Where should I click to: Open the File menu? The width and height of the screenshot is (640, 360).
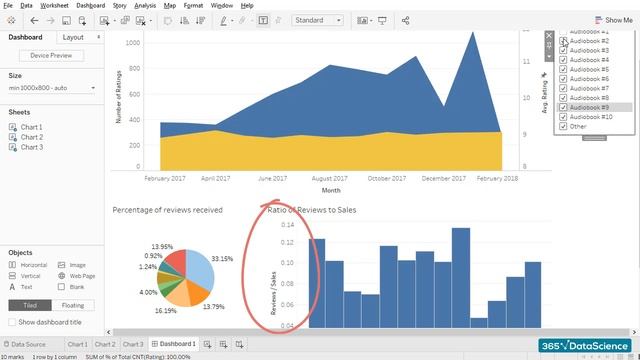pyautogui.click(x=8, y=5)
